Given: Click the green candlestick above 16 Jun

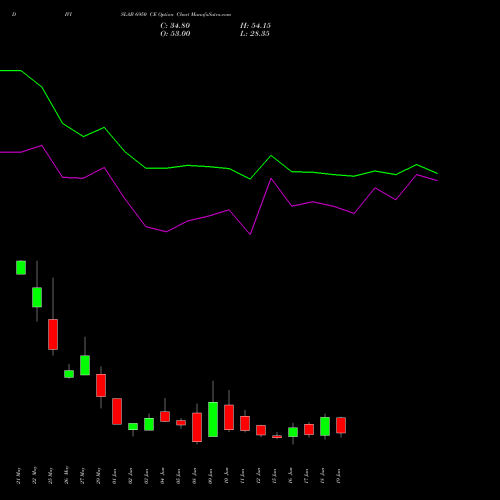Looking at the screenshot, I should tap(293, 432).
